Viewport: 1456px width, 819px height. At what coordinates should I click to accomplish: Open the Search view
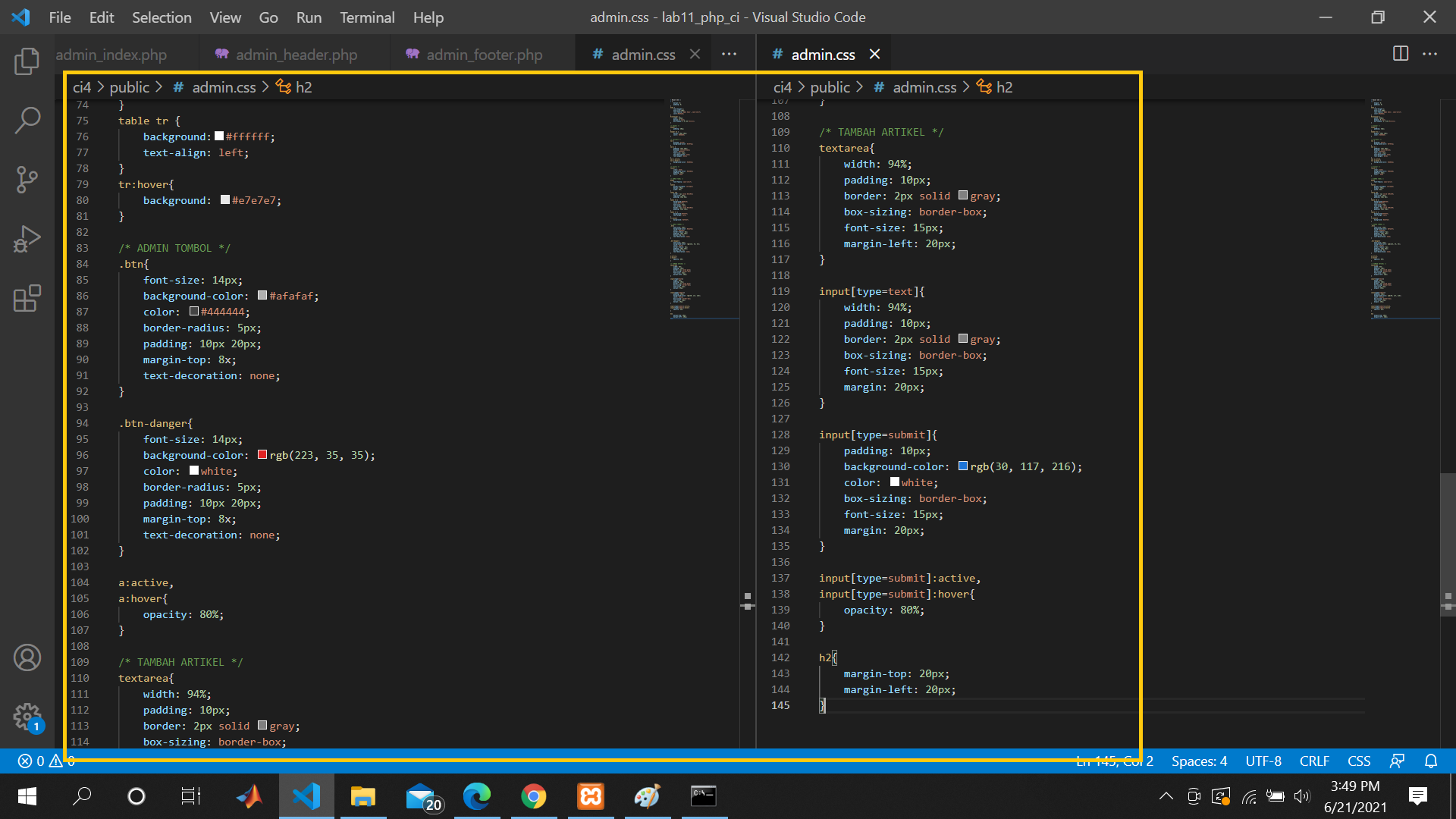[27, 120]
